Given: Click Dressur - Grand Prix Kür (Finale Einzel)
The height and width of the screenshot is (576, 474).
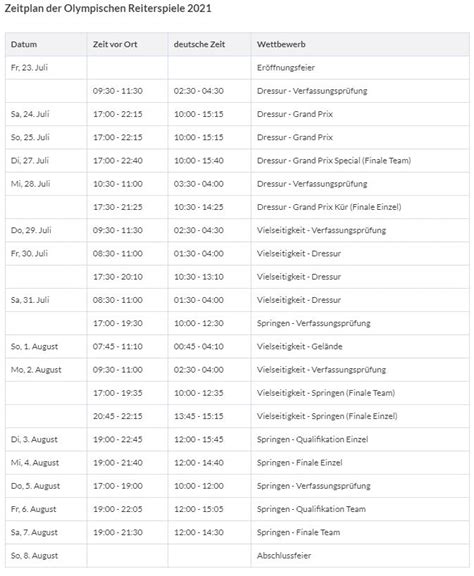Looking at the screenshot, I should point(329,207).
